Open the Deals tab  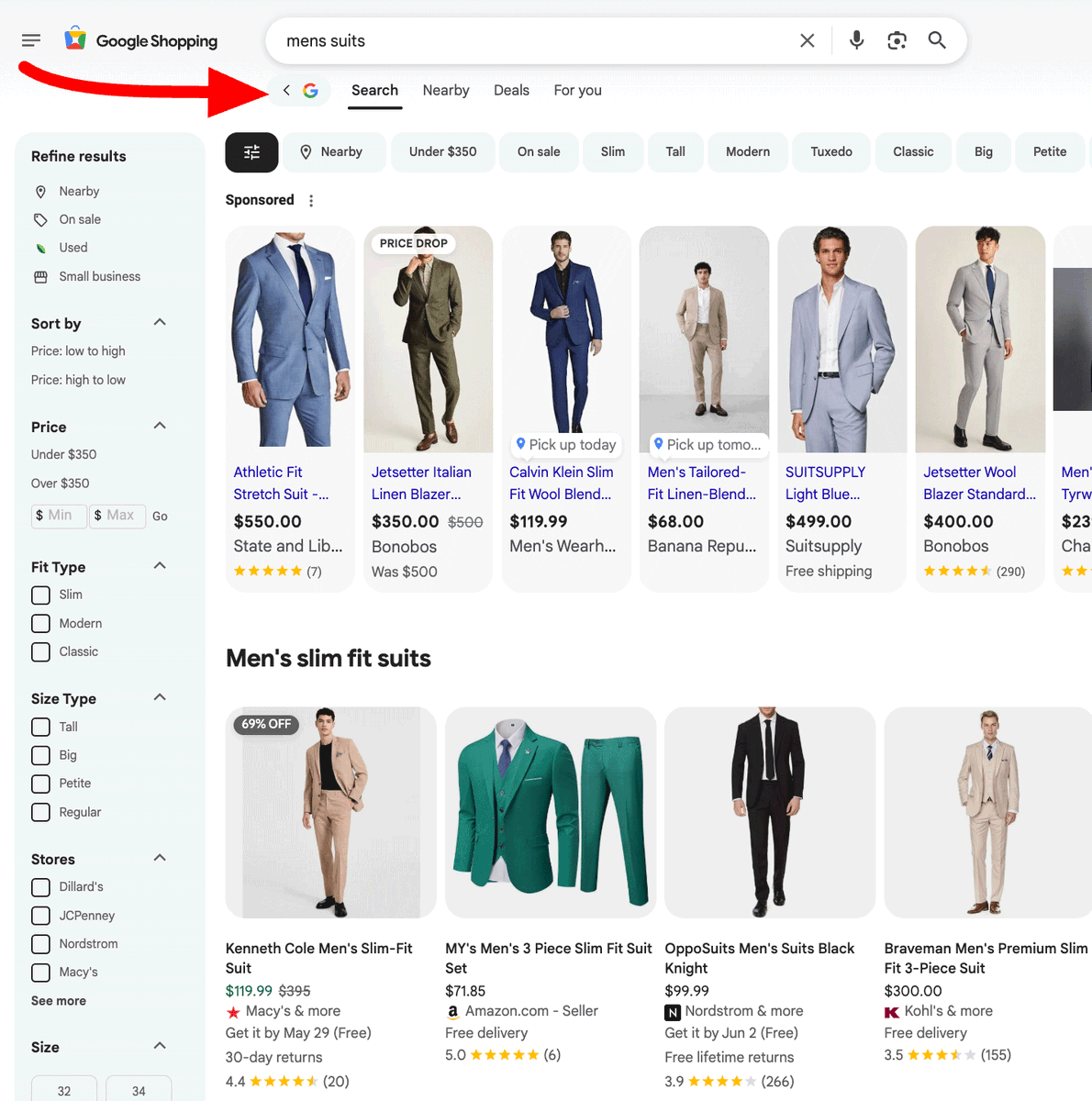tap(511, 91)
